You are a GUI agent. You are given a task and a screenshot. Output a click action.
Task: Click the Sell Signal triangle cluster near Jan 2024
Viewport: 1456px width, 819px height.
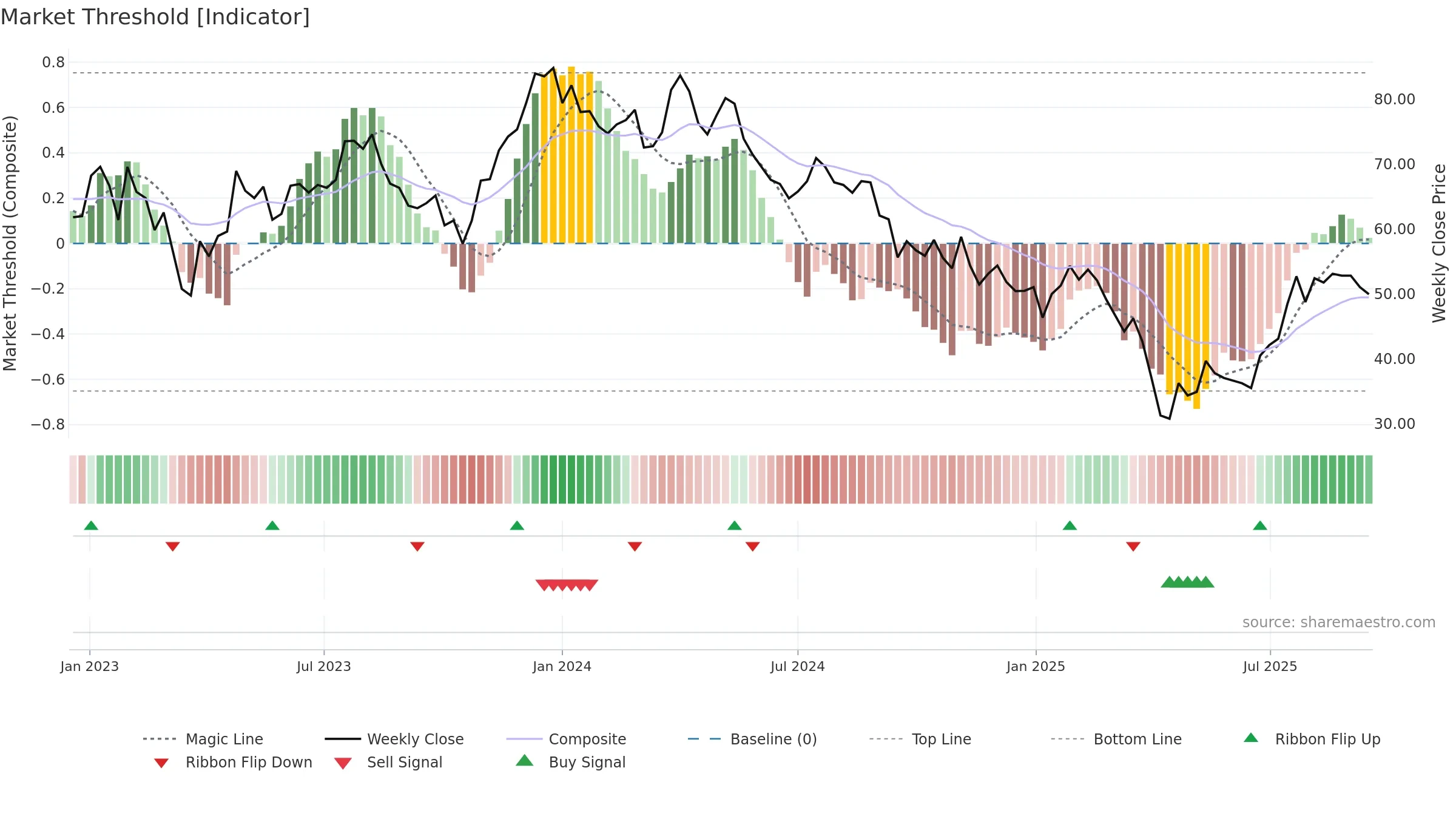(567, 585)
